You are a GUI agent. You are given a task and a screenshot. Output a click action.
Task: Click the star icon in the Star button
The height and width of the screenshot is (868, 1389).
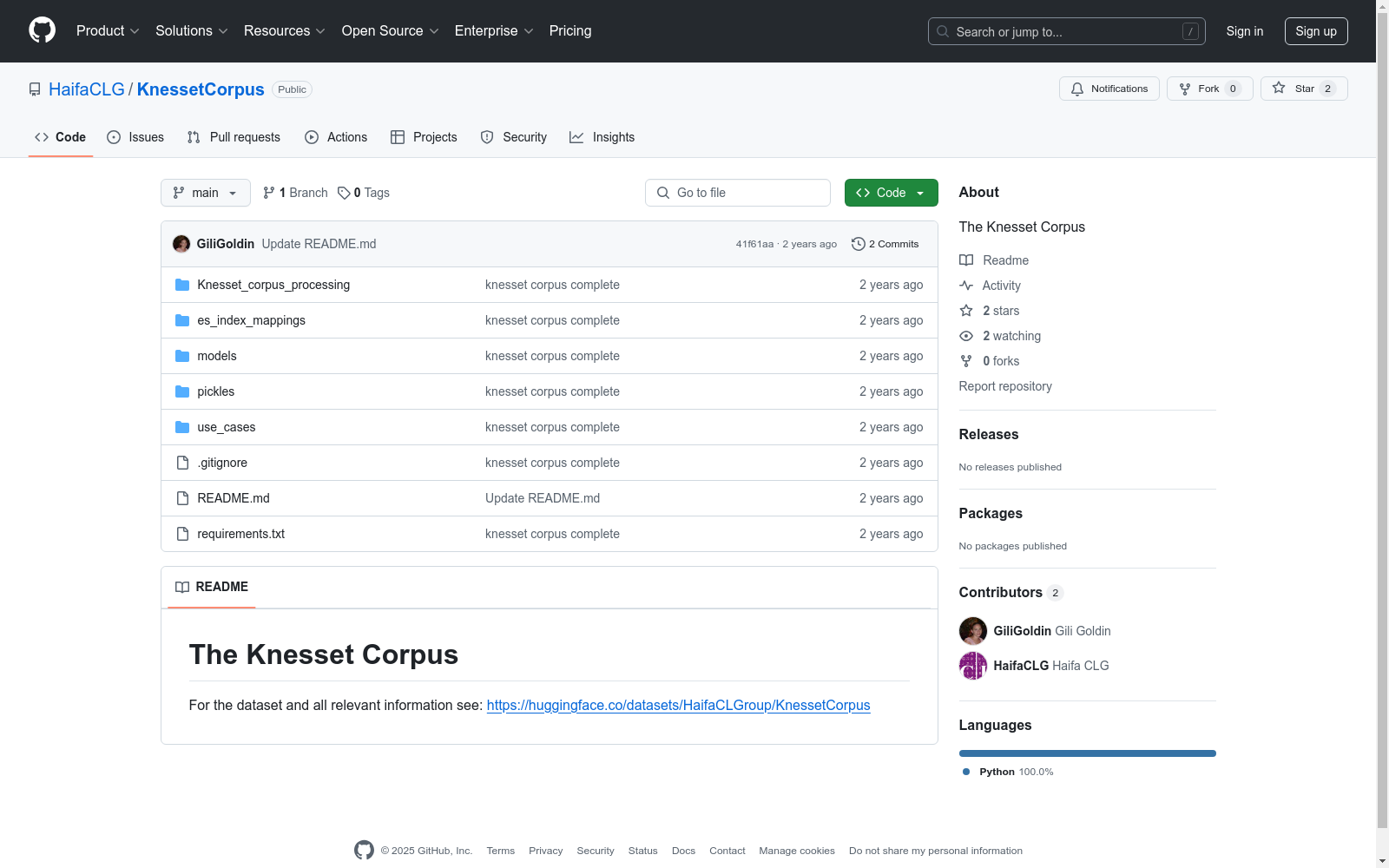[x=1279, y=88]
